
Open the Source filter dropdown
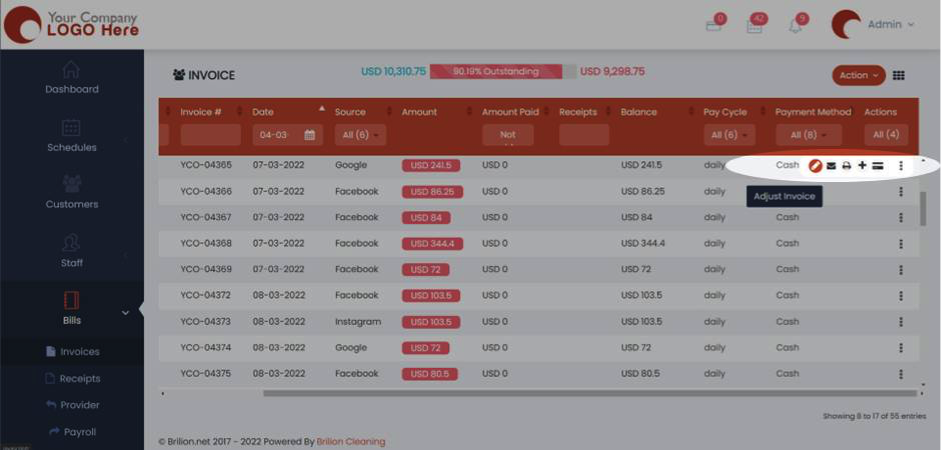point(360,135)
